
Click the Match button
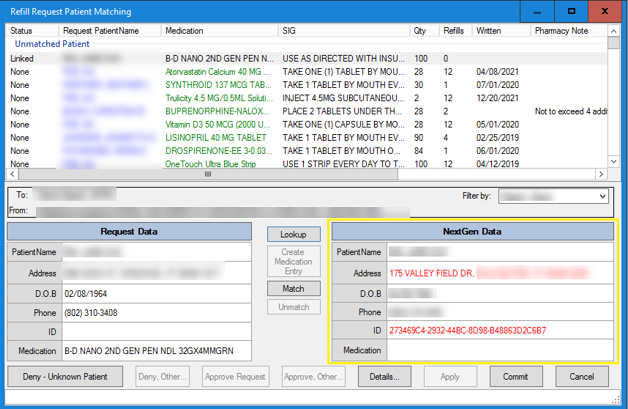294,289
